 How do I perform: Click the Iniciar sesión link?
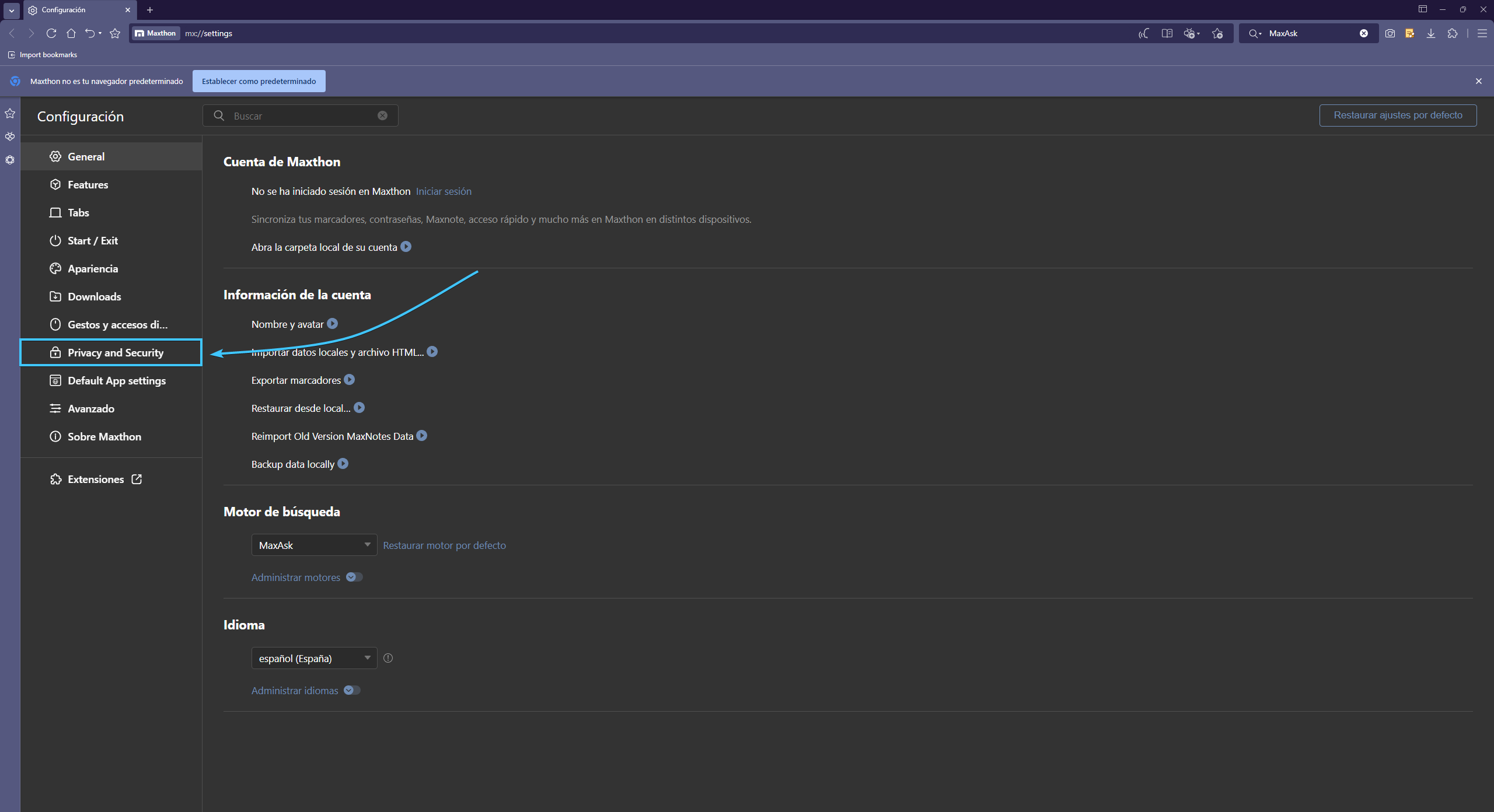pyautogui.click(x=444, y=191)
